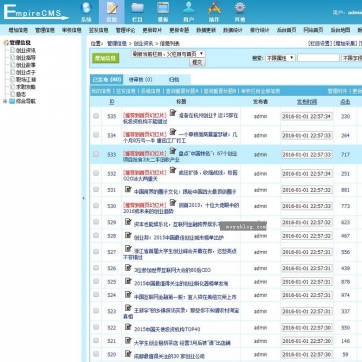Select 创业资讯 in the tree
The height and width of the screenshot is (362, 362).
[26, 50]
